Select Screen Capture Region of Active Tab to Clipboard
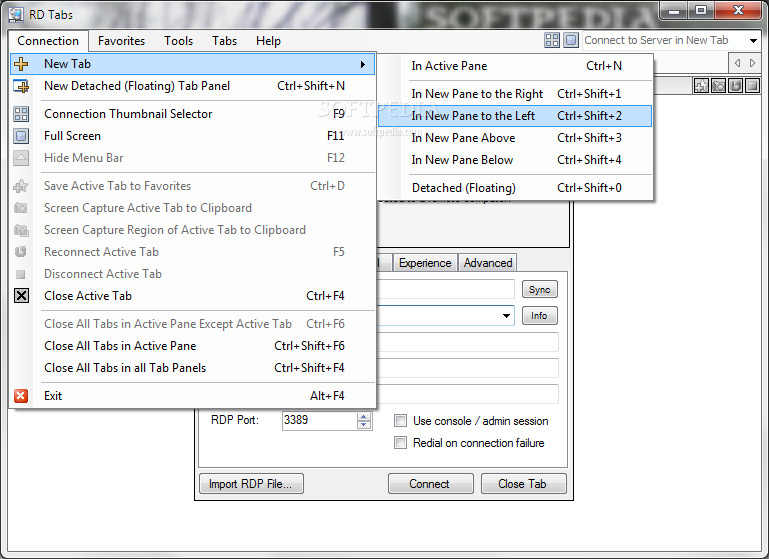This screenshot has width=769, height=559. click(x=193, y=230)
